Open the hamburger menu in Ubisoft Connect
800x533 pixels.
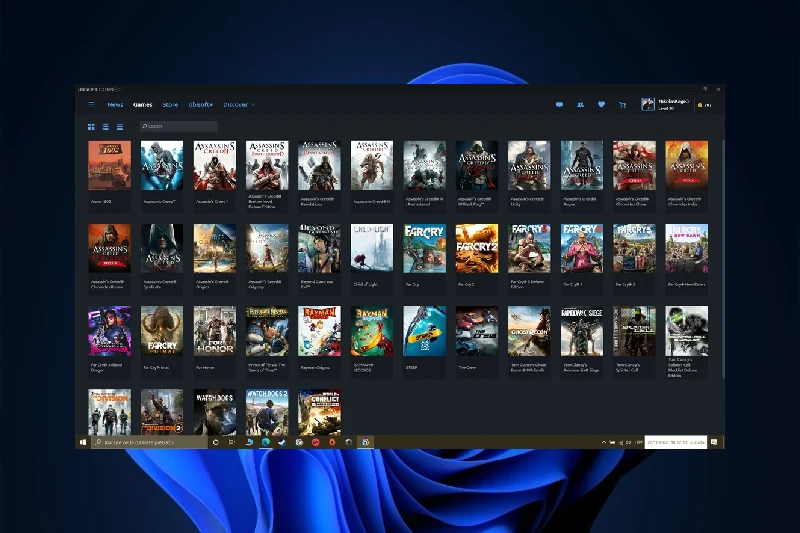pyautogui.click(x=92, y=104)
